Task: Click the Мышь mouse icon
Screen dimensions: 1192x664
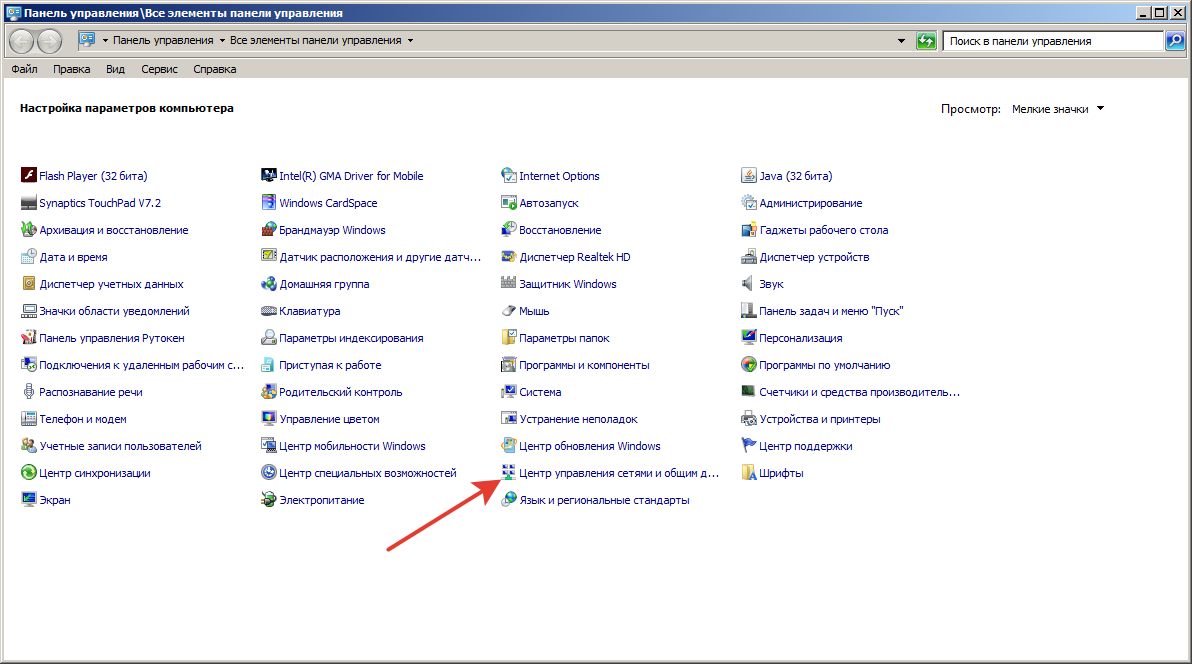Action: [x=509, y=311]
